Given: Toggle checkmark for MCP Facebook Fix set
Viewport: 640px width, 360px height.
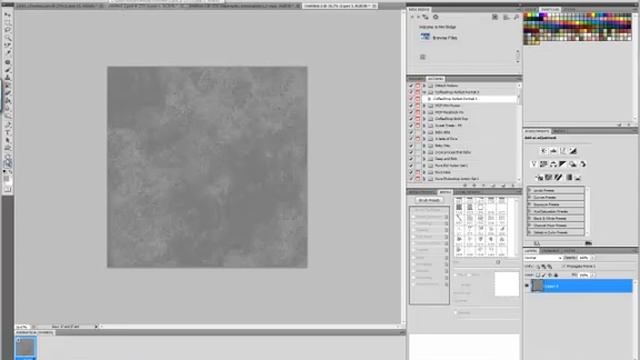Looking at the screenshot, I should pos(411,112).
